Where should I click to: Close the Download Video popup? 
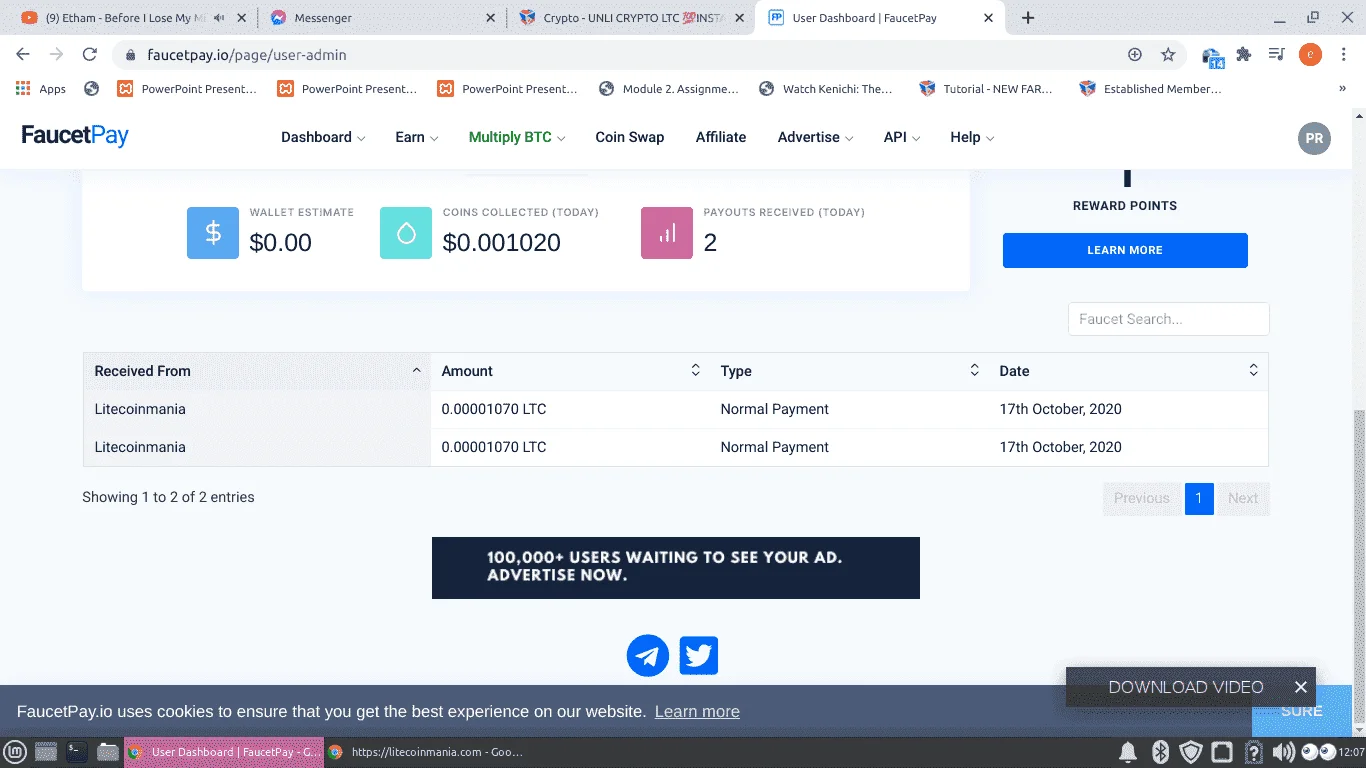[1300, 687]
